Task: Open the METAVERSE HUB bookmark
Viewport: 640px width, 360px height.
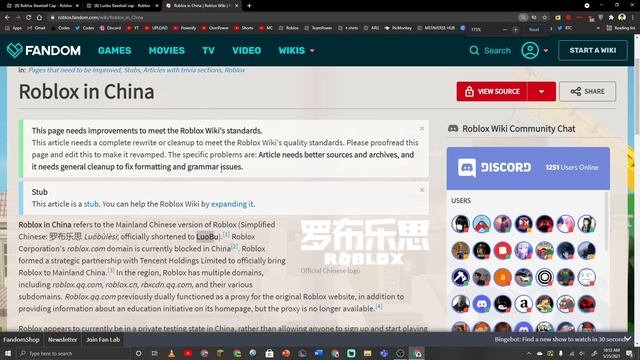Action: click(x=436, y=28)
